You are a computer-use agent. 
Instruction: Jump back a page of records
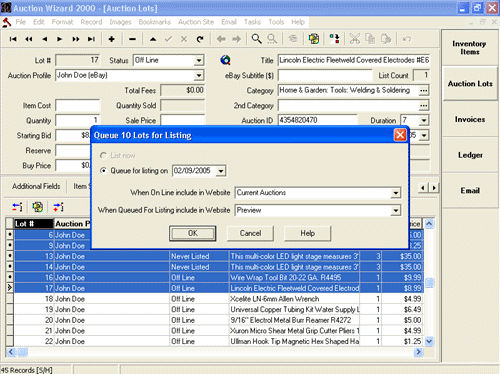[x=29, y=39]
